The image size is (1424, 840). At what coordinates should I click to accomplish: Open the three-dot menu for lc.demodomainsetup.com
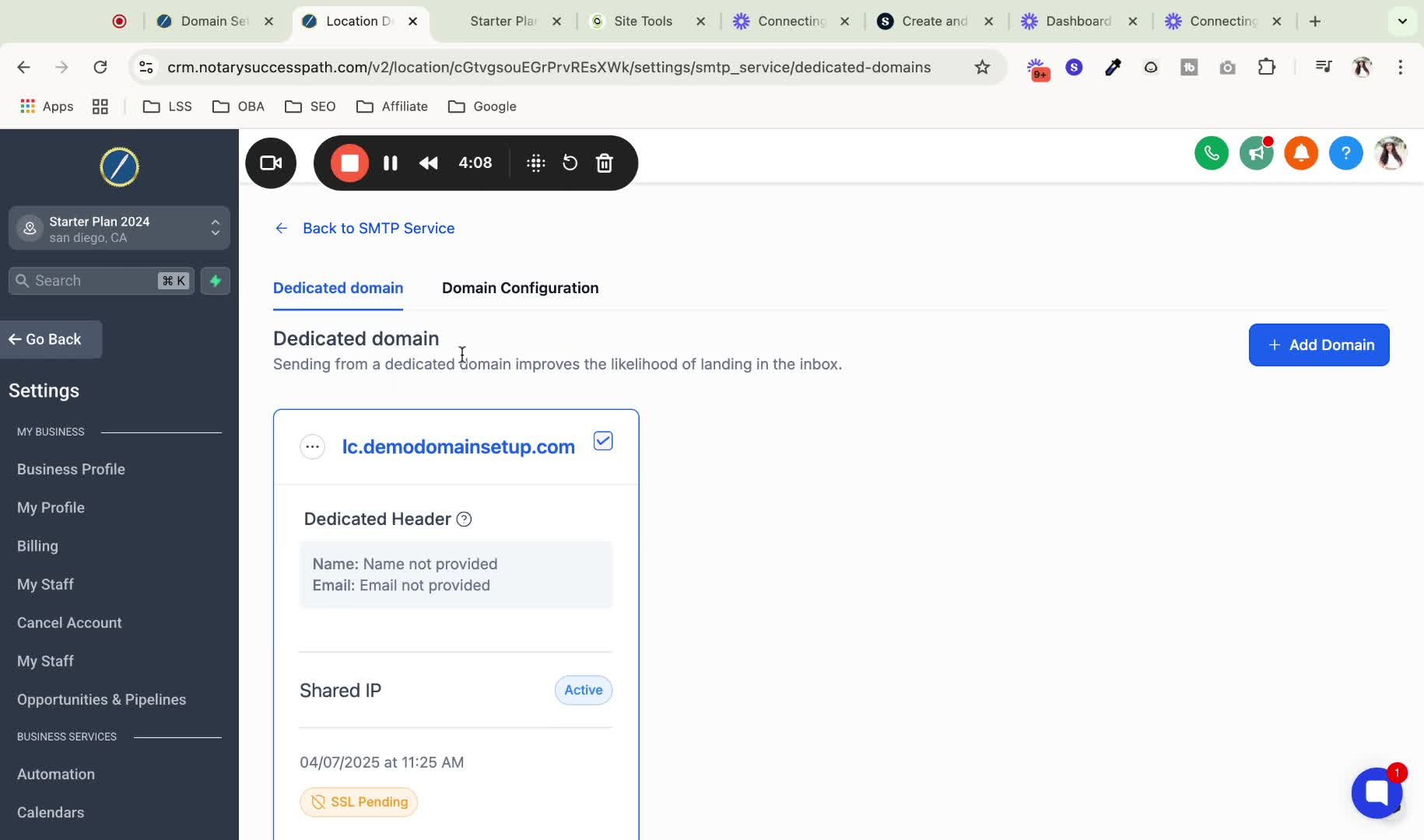coord(312,446)
